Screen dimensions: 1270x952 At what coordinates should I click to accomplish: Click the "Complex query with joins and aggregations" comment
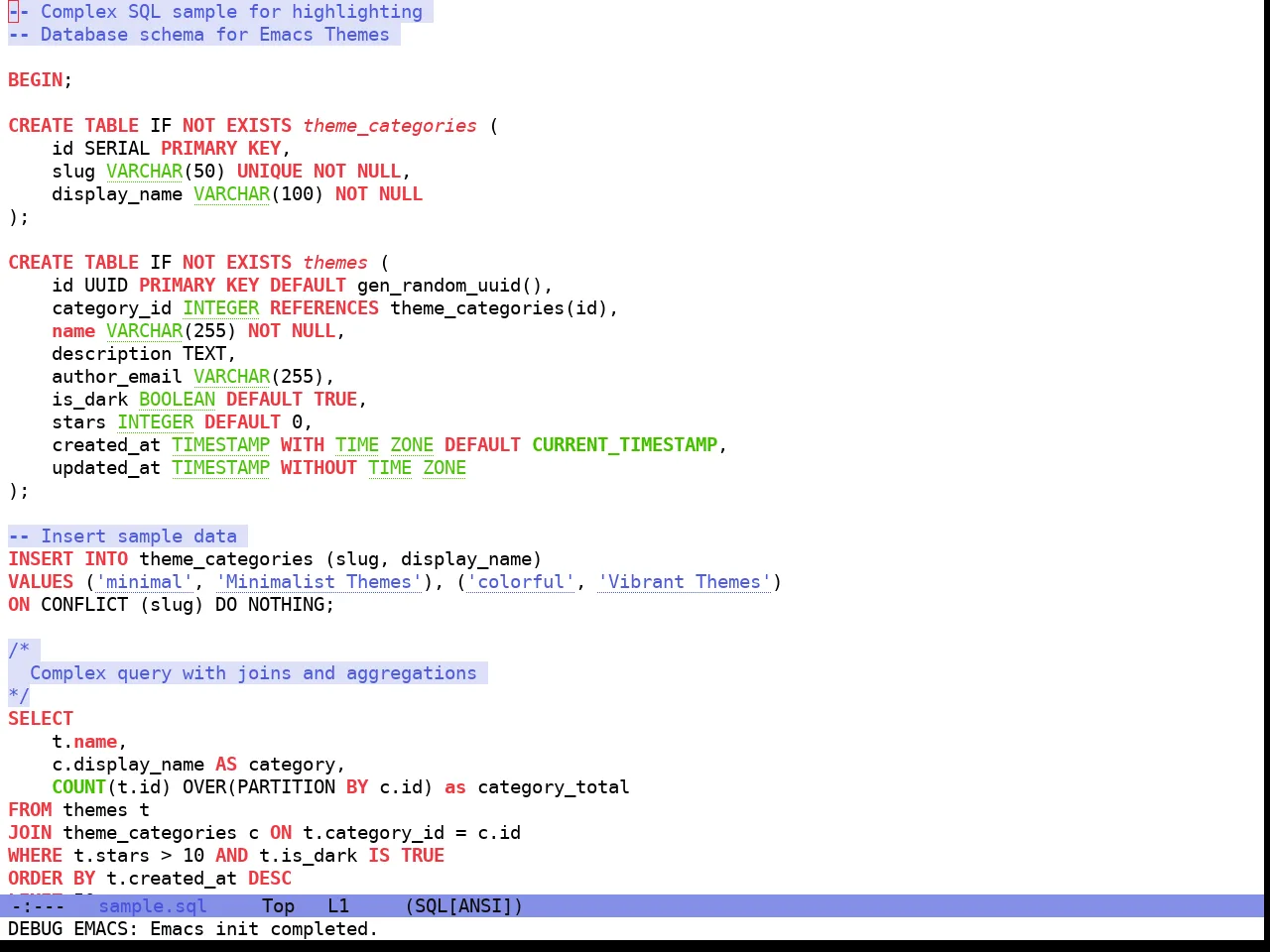point(253,673)
